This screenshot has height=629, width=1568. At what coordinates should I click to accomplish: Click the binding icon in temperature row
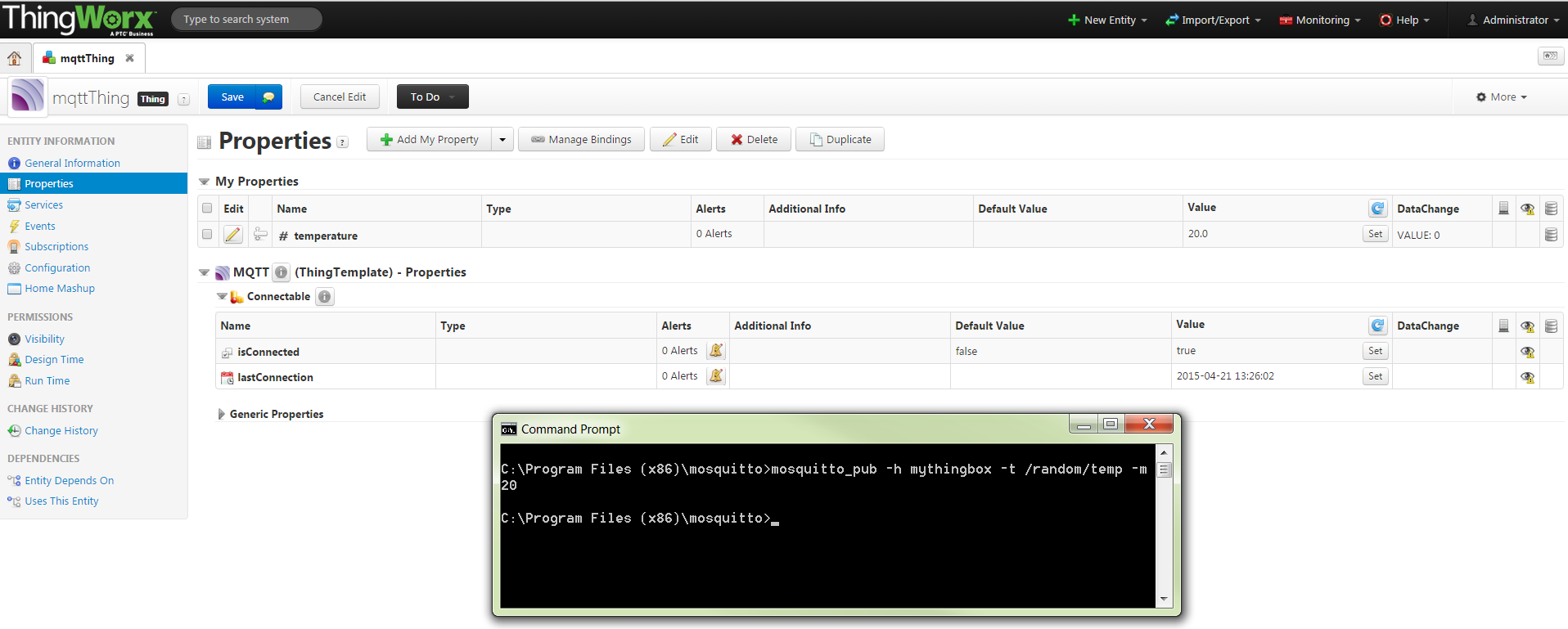(x=260, y=235)
